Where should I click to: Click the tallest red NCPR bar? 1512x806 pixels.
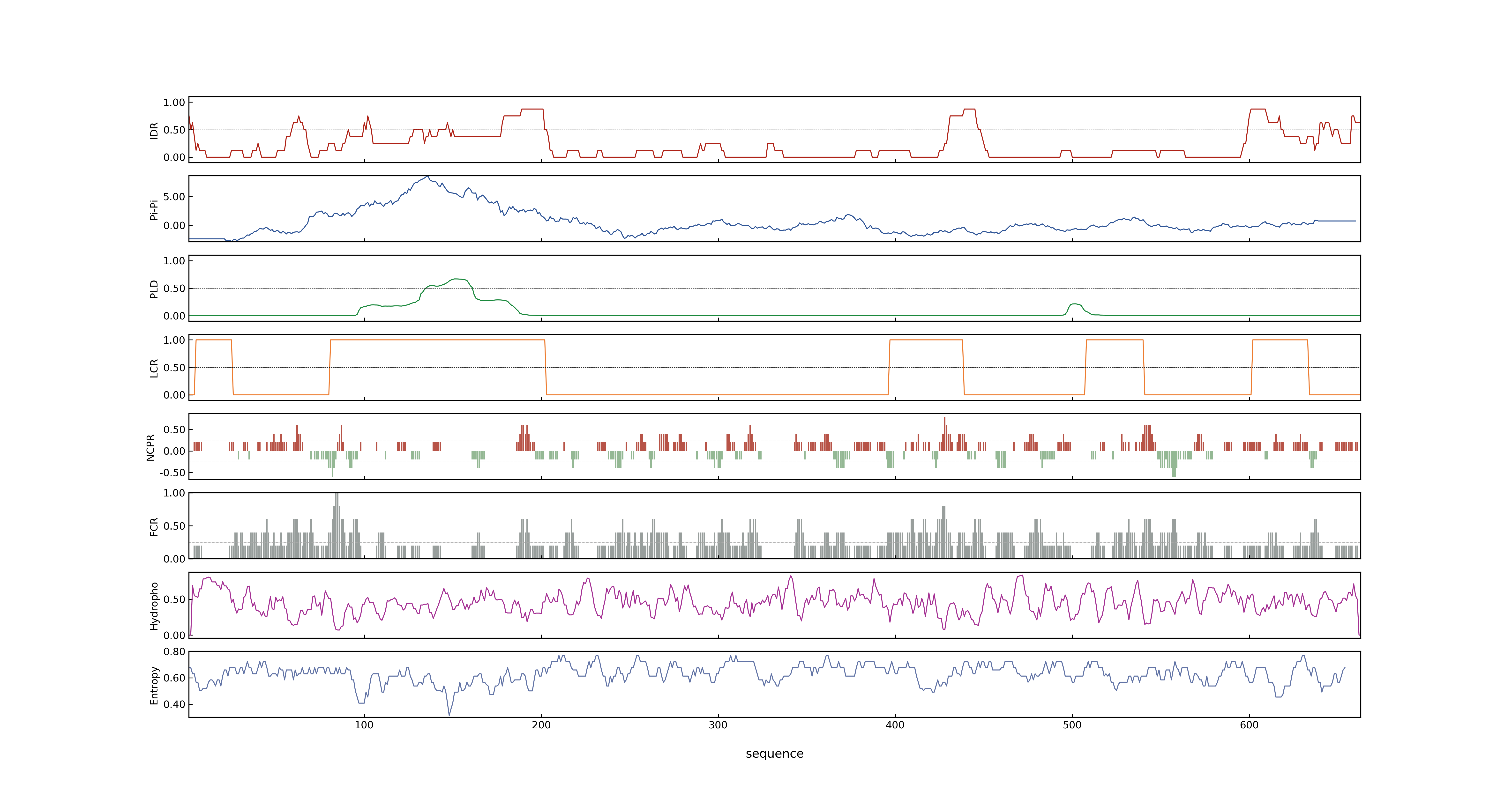click(944, 434)
